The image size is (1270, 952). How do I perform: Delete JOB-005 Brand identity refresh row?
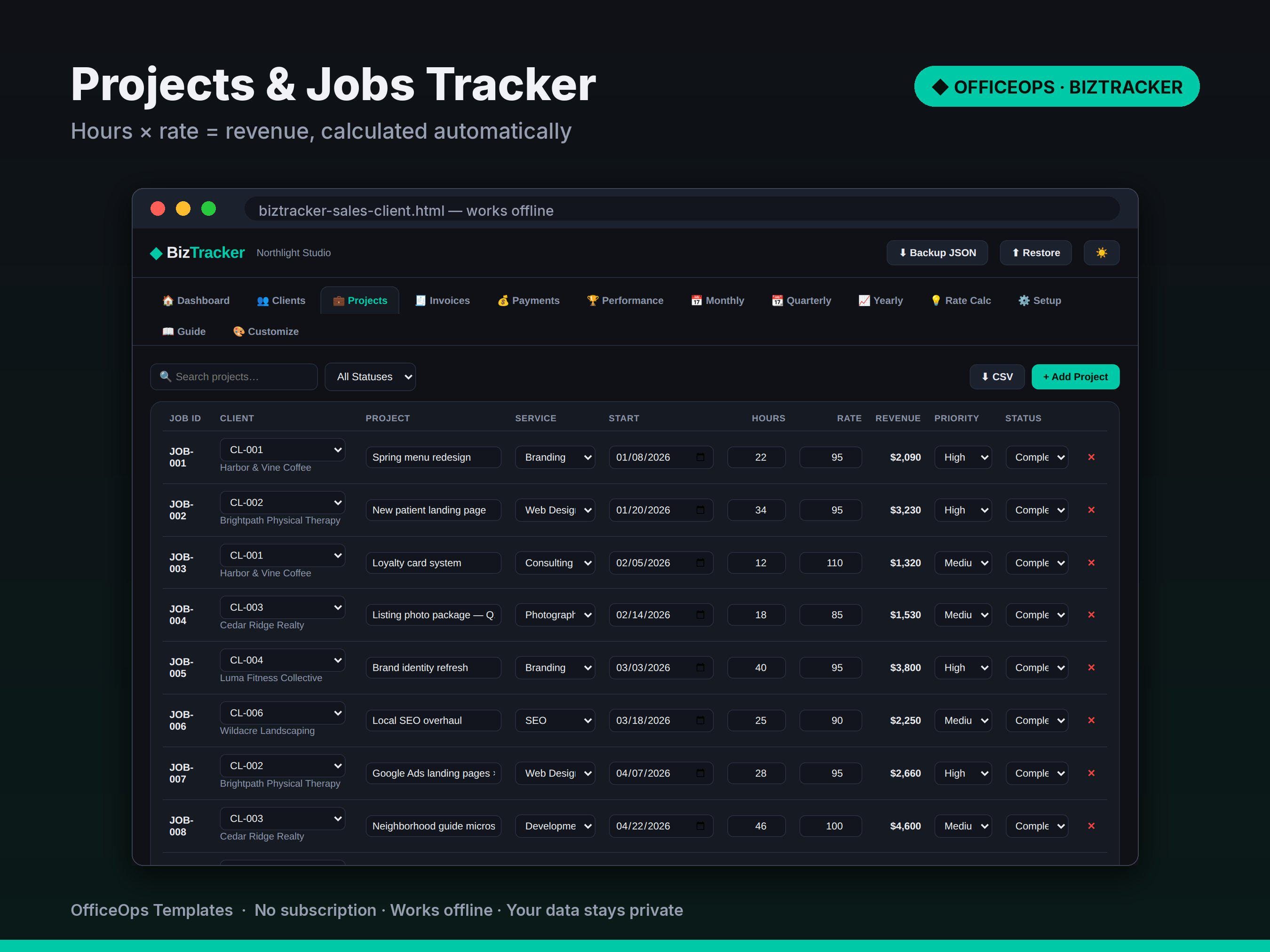point(1091,668)
